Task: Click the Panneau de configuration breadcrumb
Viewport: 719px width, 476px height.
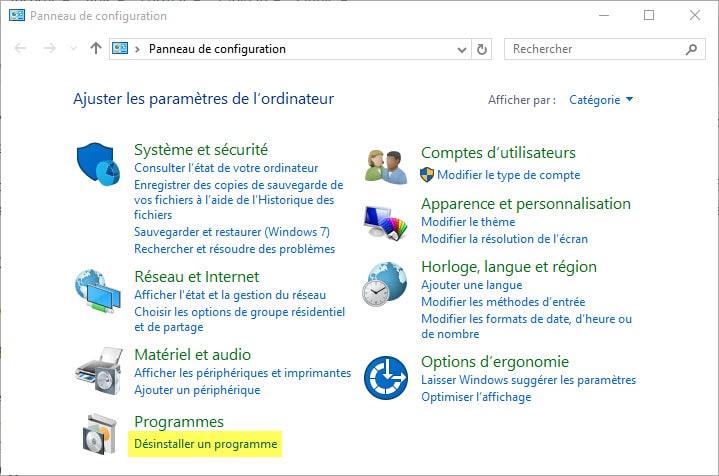Action: [x=217, y=49]
